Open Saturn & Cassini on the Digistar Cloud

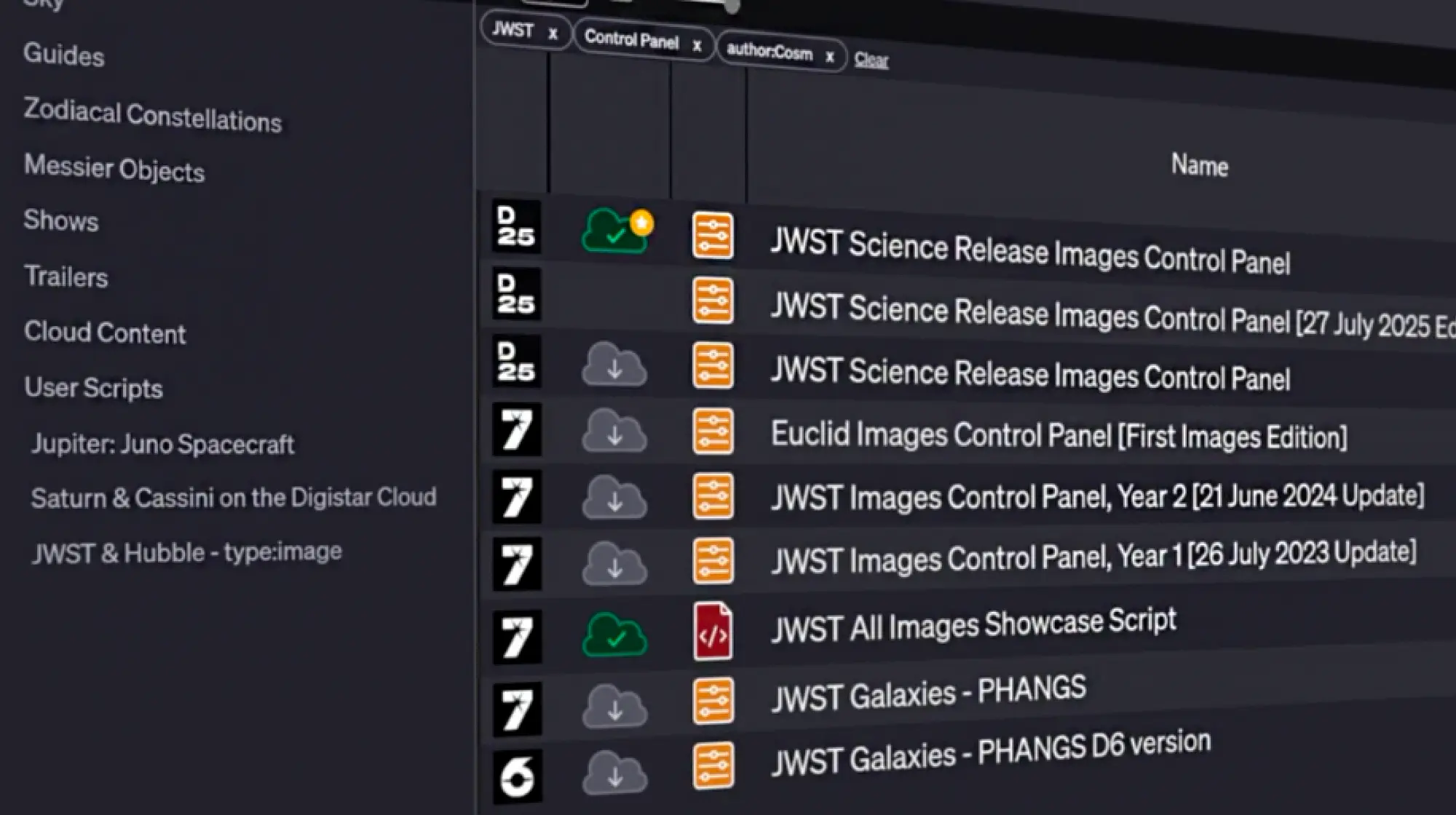point(233,498)
